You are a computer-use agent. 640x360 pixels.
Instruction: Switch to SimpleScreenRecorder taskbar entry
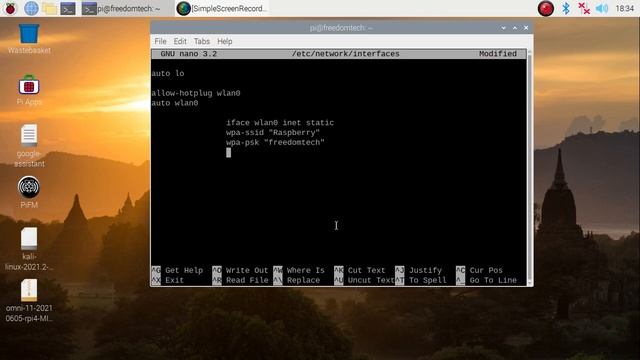[x=222, y=8]
